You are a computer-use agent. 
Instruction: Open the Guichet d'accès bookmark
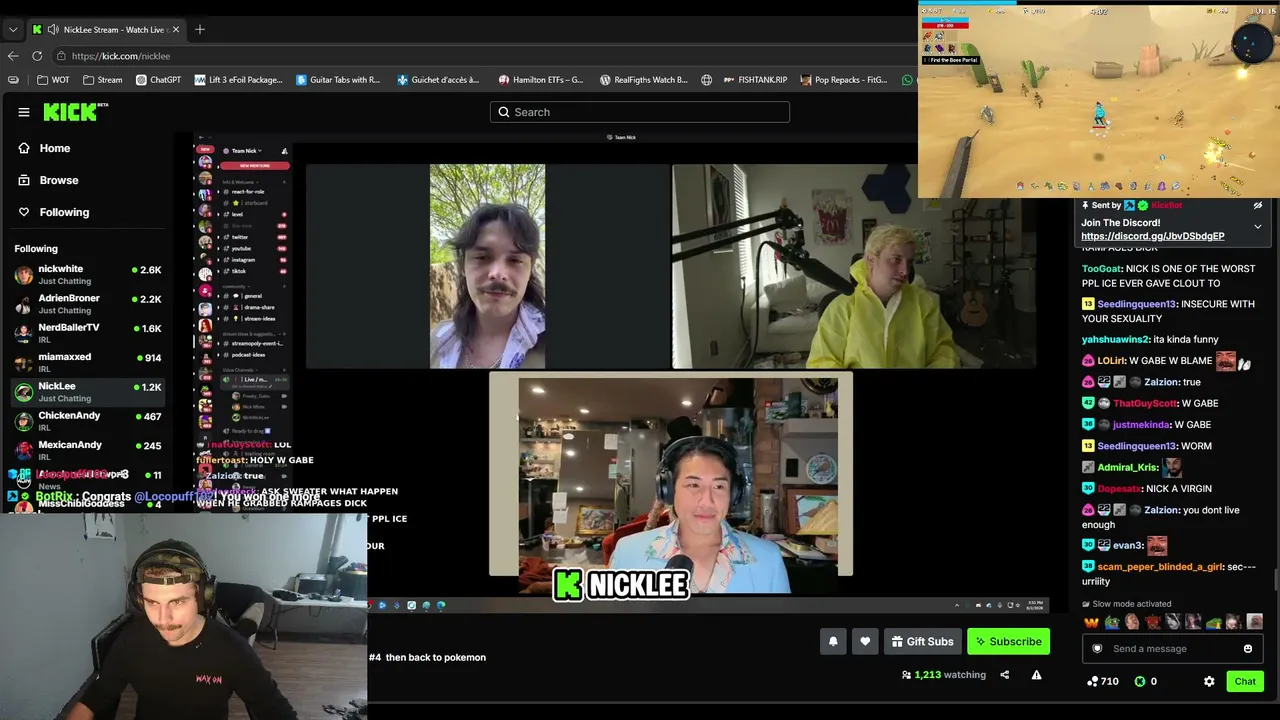point(438,80)
